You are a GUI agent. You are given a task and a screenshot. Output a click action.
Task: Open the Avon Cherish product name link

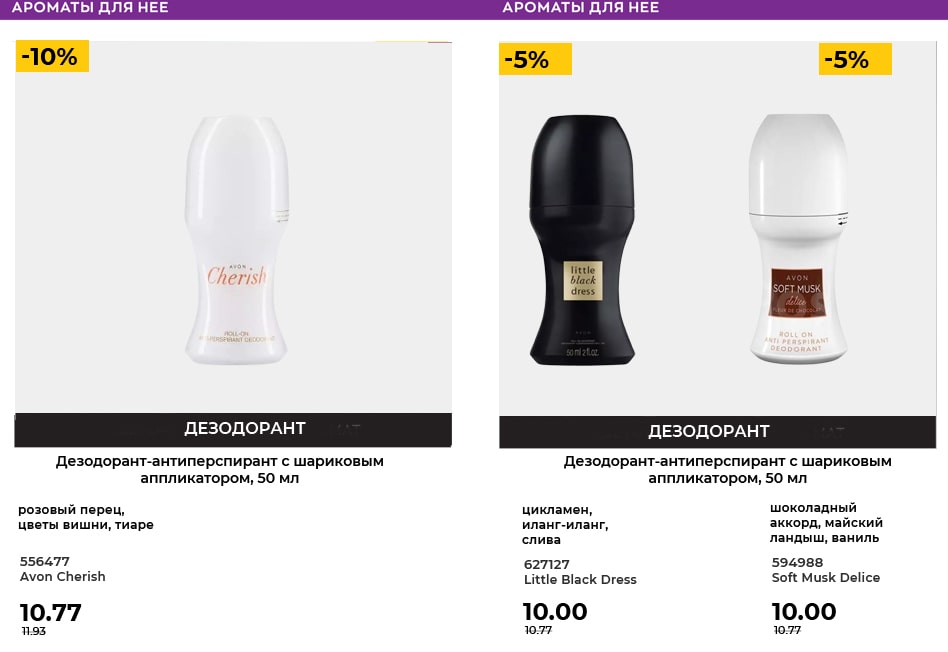(x=63, y=577)
